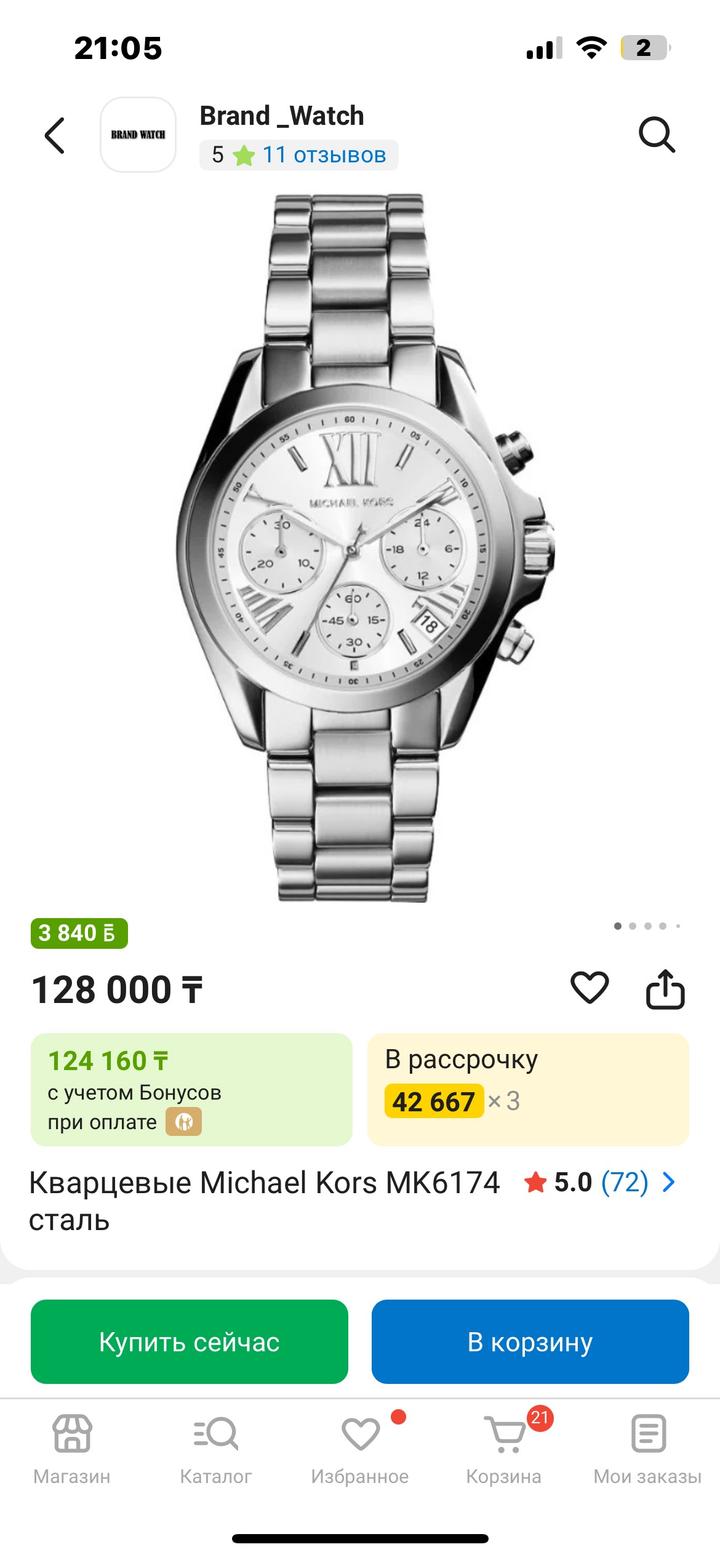The height and width of the screenshot is (1558, 720).
Task: Go to the Избранное tab
Action: pyautogui.click(x=360, y=1448)
